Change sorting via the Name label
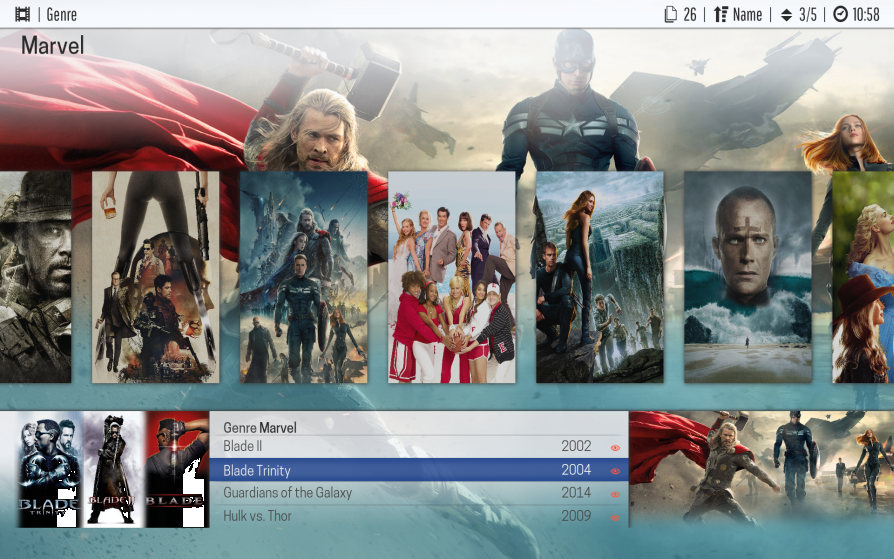Image resolution: width=894 pixels, height=559 pixels. click(x=747, y=14)
